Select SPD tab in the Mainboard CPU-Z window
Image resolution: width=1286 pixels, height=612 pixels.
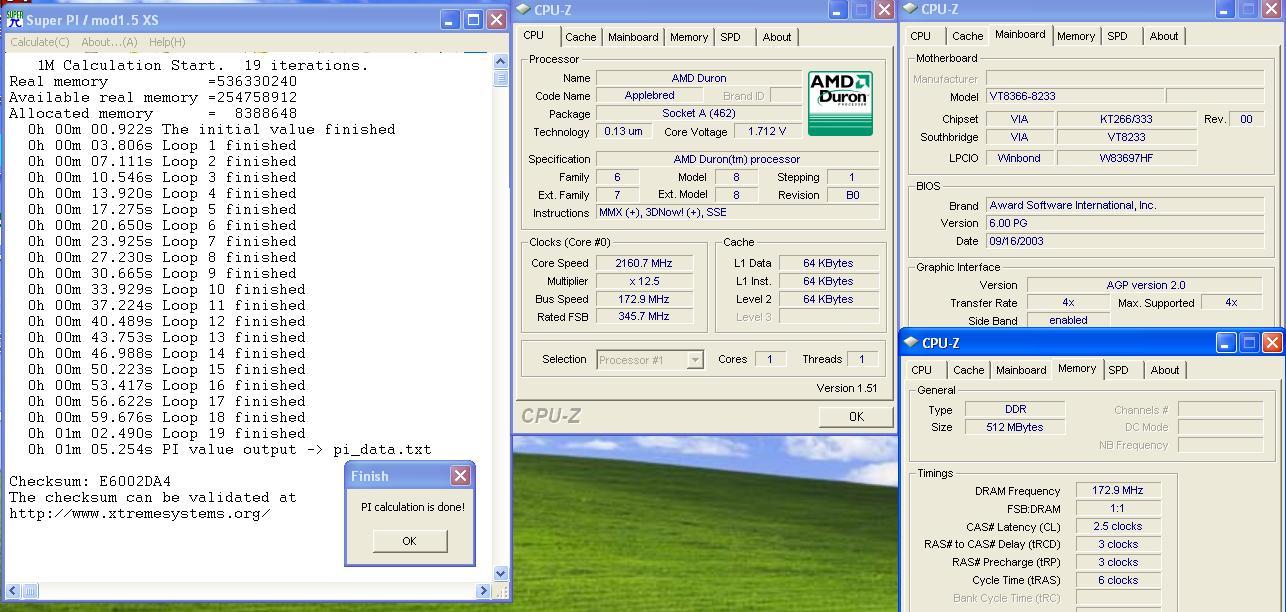point(1118,36)
